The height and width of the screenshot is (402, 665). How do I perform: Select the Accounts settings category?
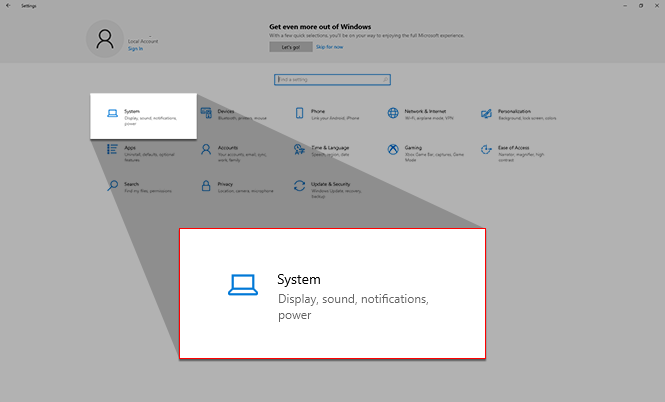[x=226, y=150]
